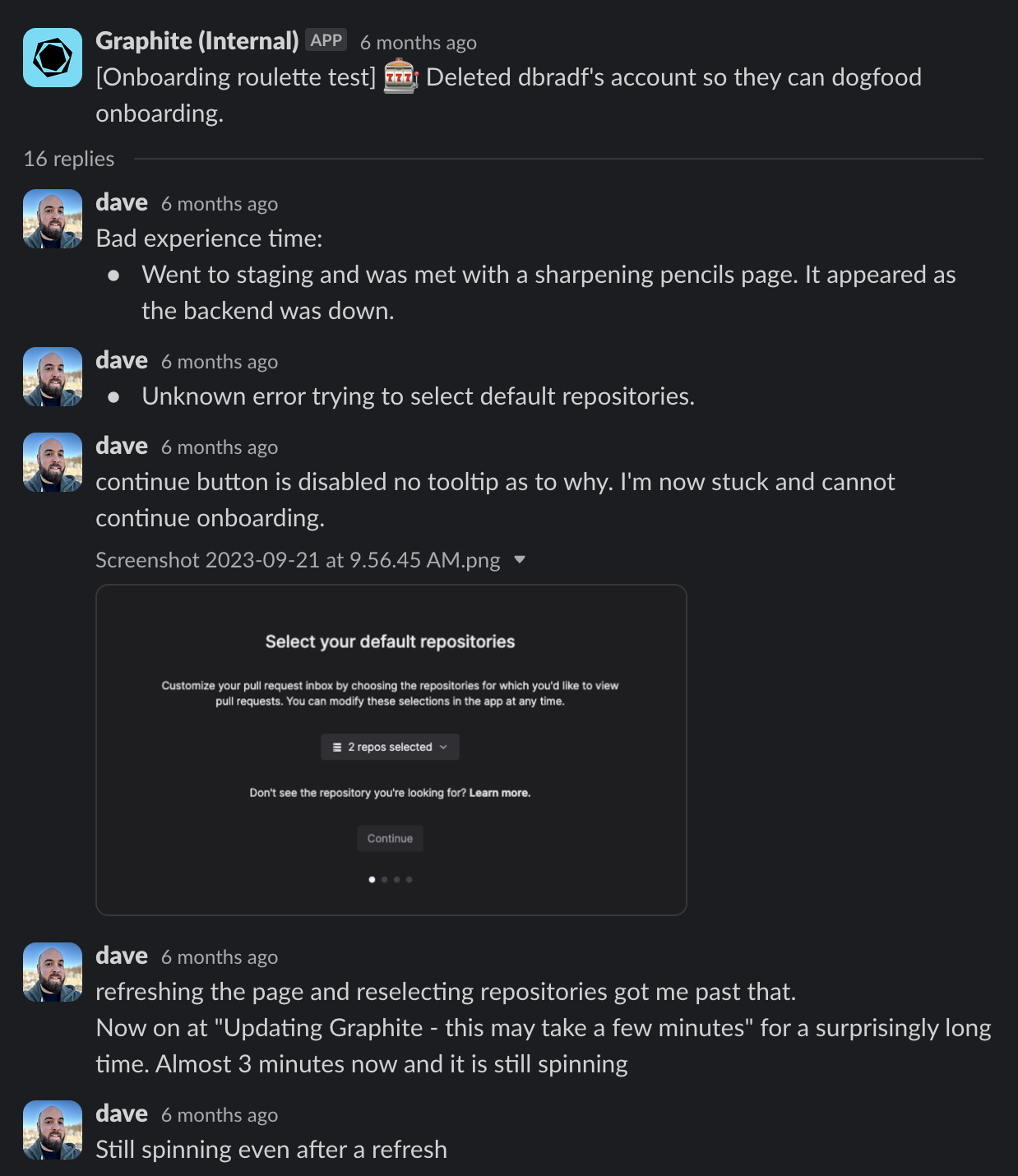
Task: Click the Graphite (Internal) app icon
Action: (52, 56)
